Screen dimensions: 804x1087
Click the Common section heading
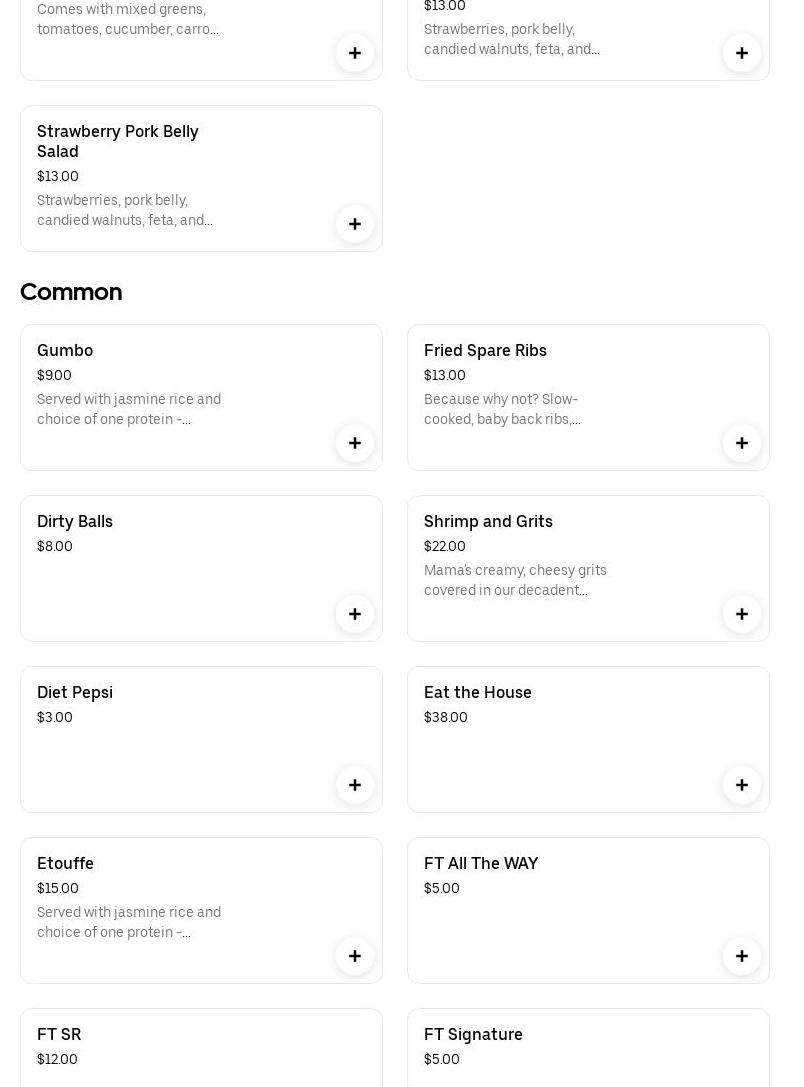point(71,292)
